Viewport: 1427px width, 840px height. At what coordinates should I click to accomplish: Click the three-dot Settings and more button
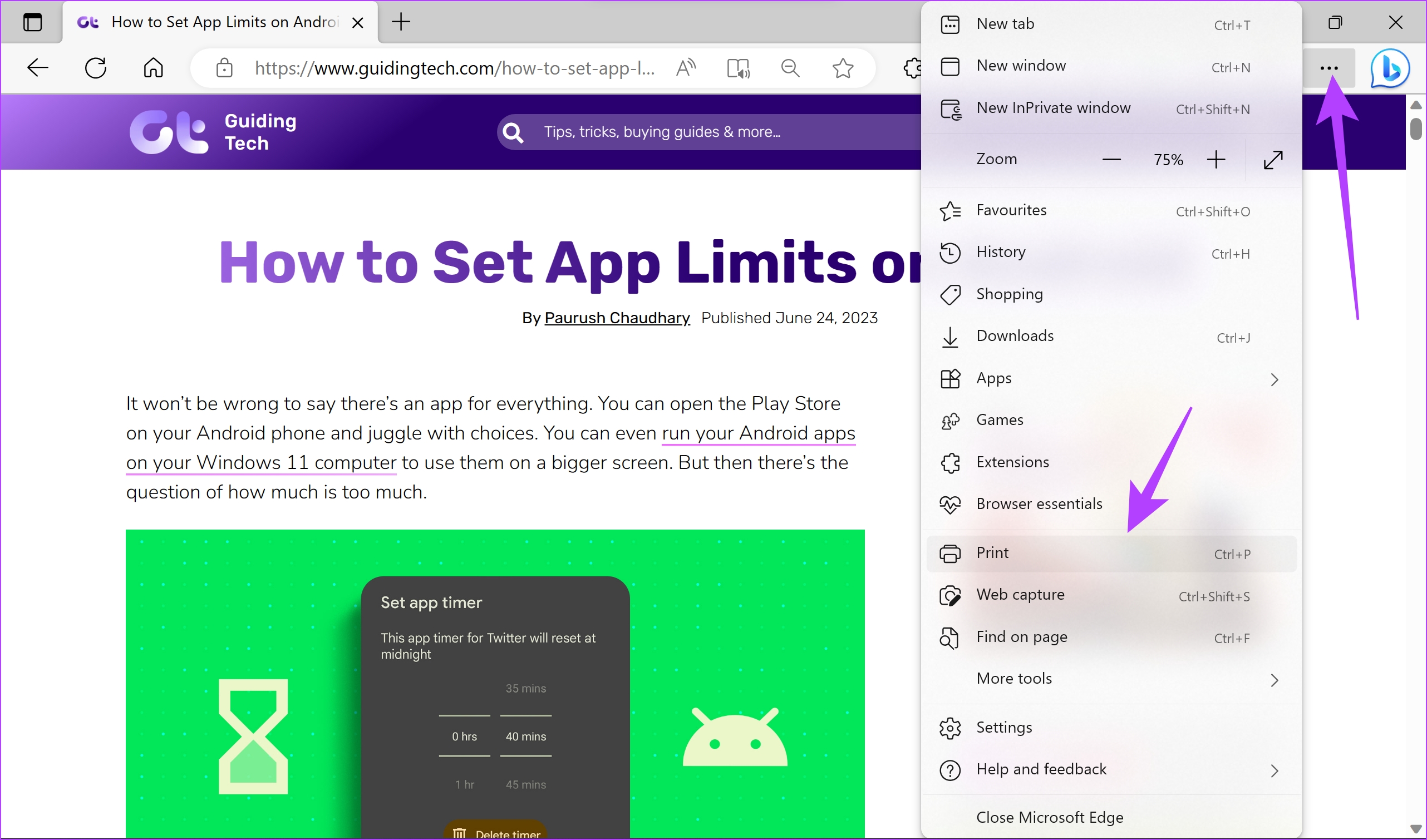[1329, 68]
